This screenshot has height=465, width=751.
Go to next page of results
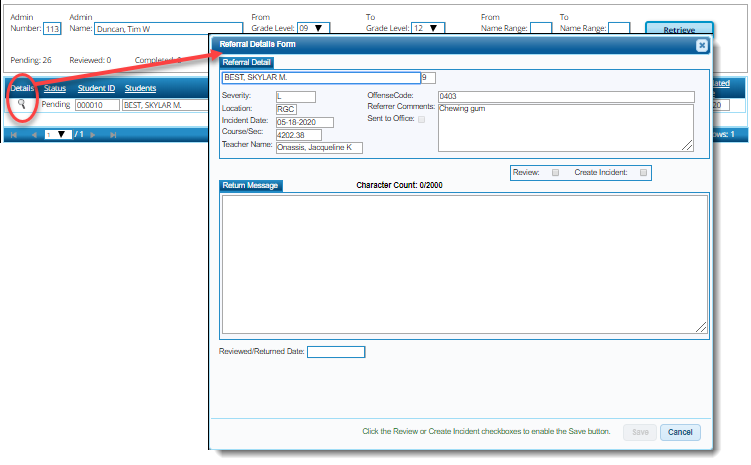(92, 134)
